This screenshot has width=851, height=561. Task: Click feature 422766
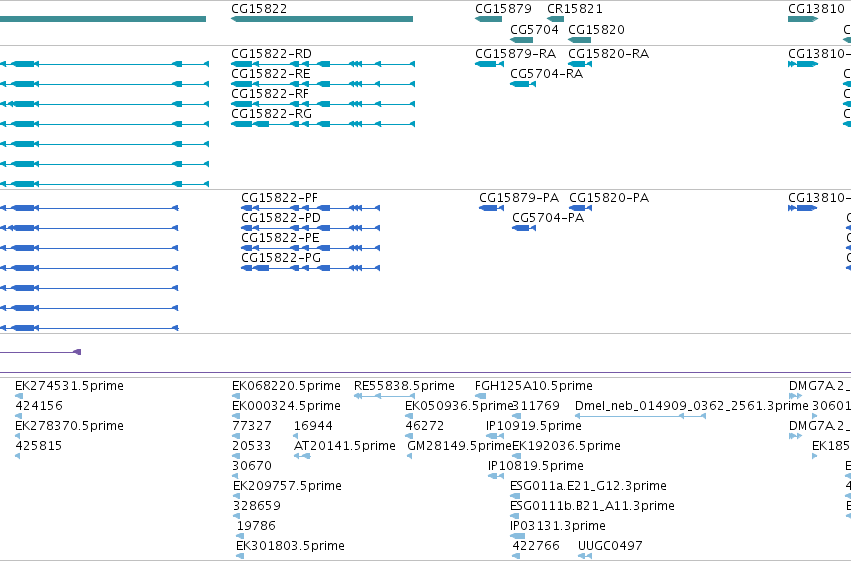point(516,556)
